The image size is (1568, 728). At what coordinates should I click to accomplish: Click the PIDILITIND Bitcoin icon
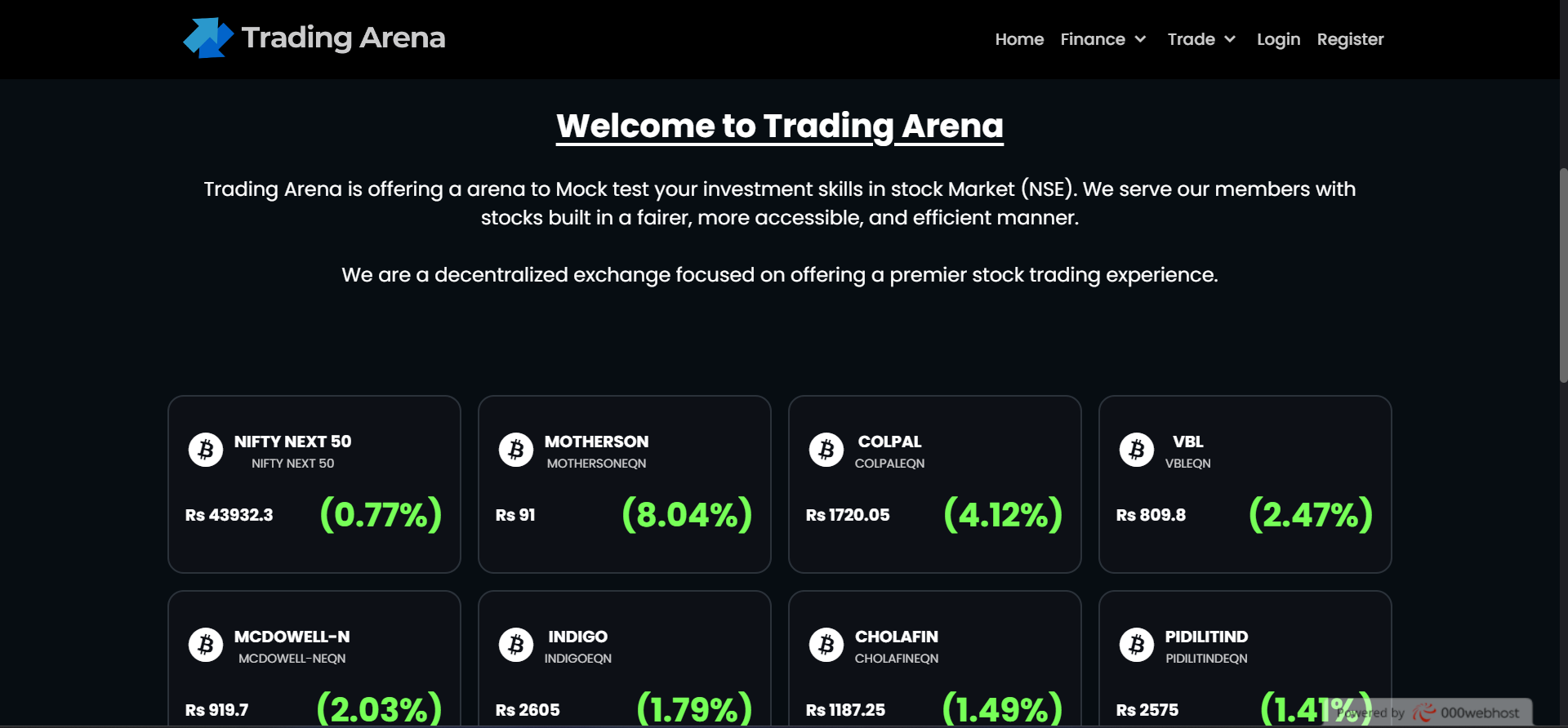1136,645
